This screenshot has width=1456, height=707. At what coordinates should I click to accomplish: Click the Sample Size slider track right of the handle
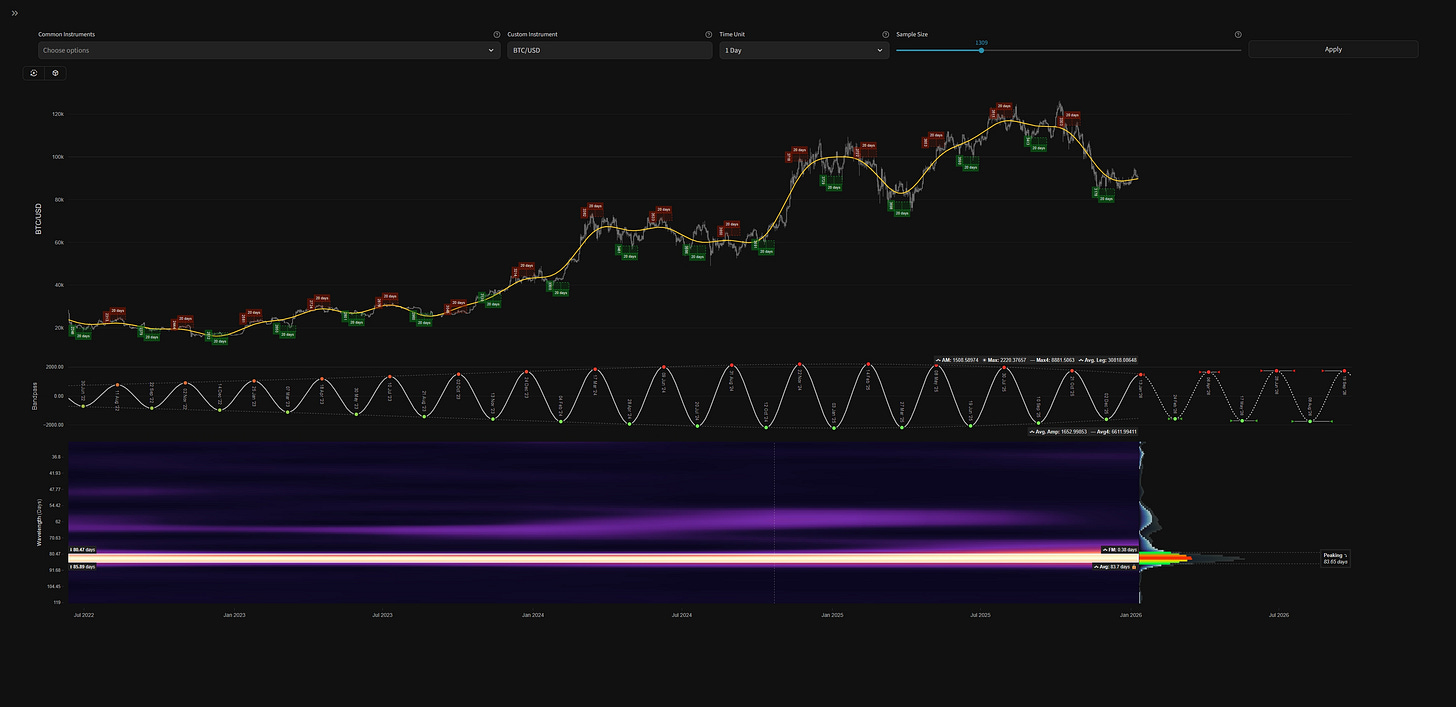click(x=1112, y=50)
